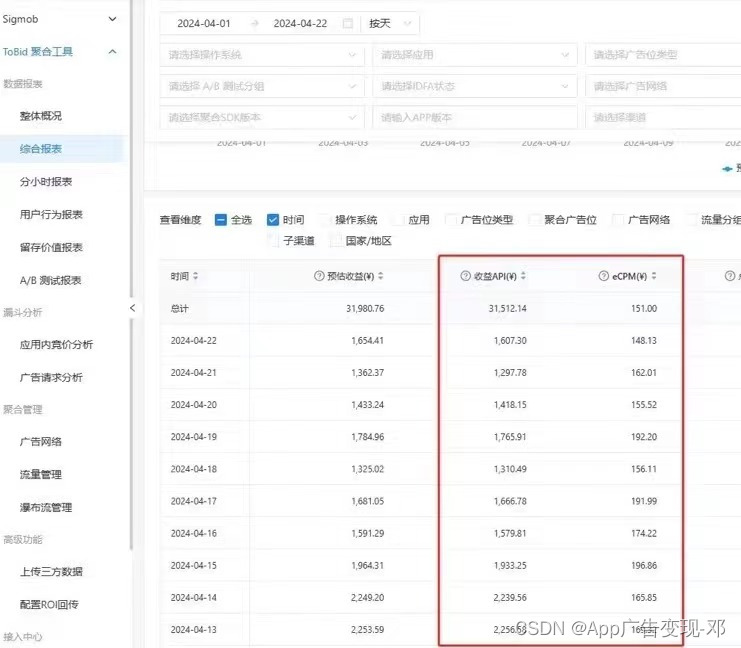
Task: Open A/B 测试报表
Action: pos(51,280)
